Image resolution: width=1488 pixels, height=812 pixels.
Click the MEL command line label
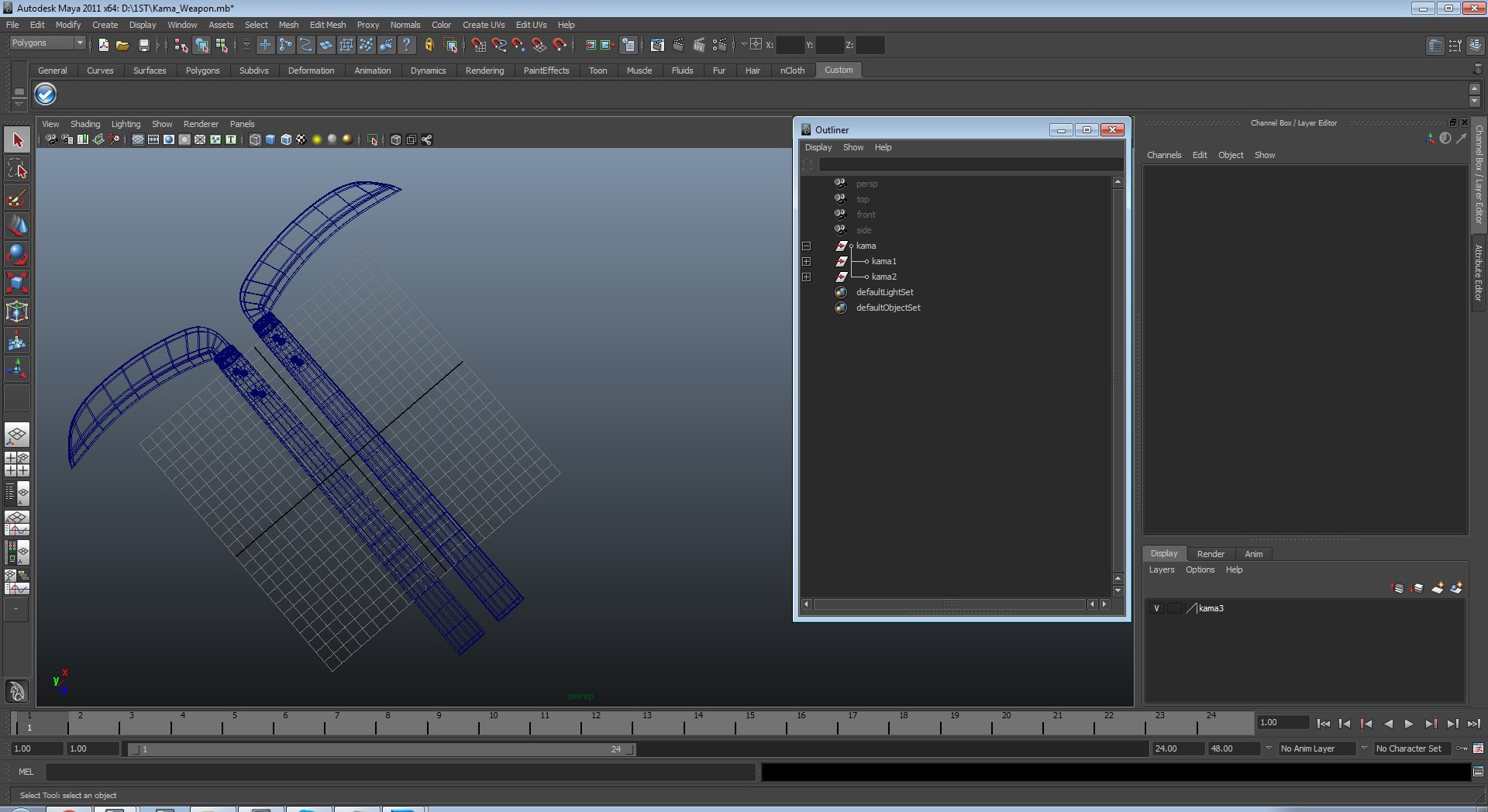26,772
